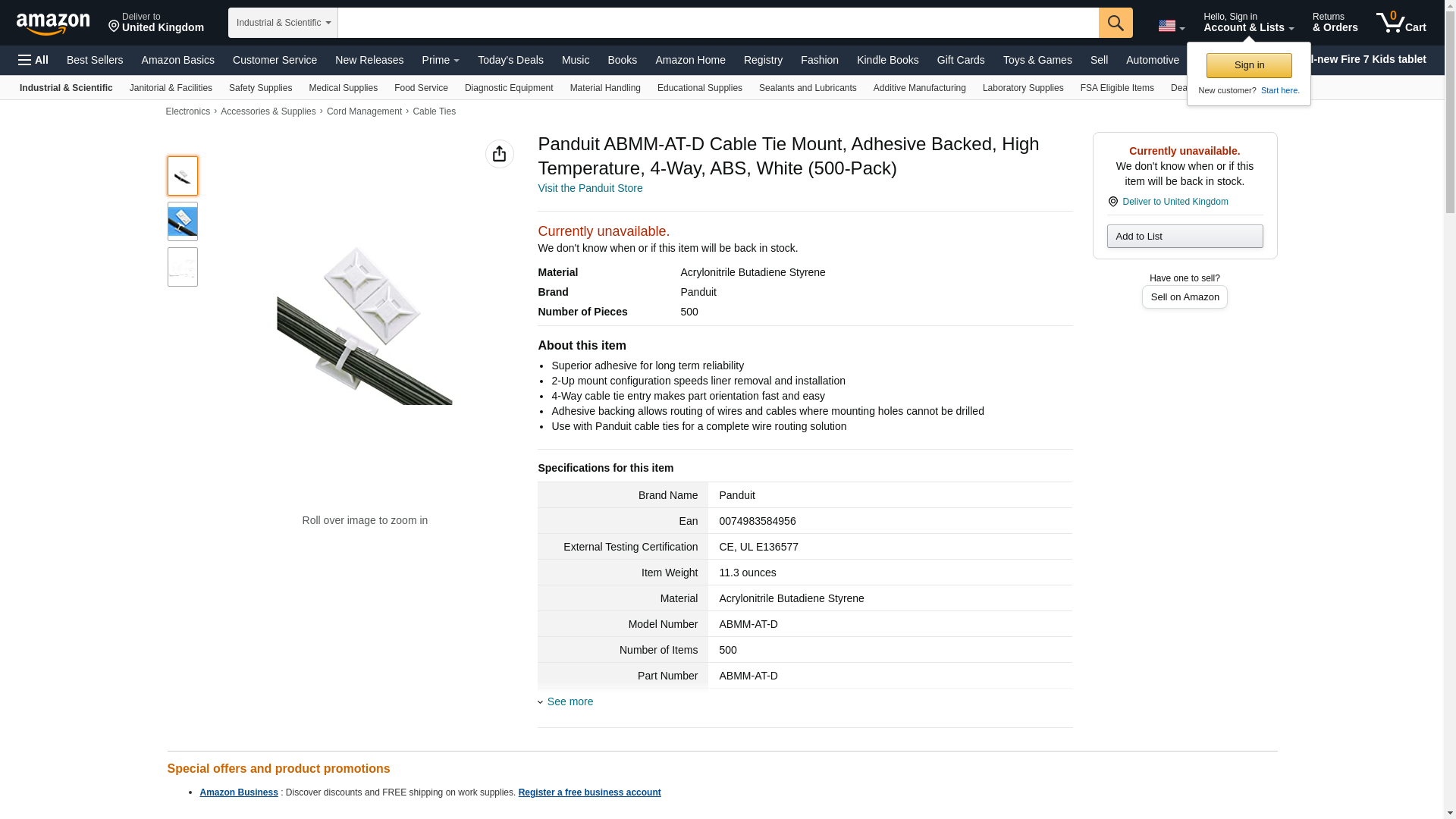The width and height of the screenshot is (1456, 819).
Task: Select the third product thumbnail
Action: coord(182,267)
